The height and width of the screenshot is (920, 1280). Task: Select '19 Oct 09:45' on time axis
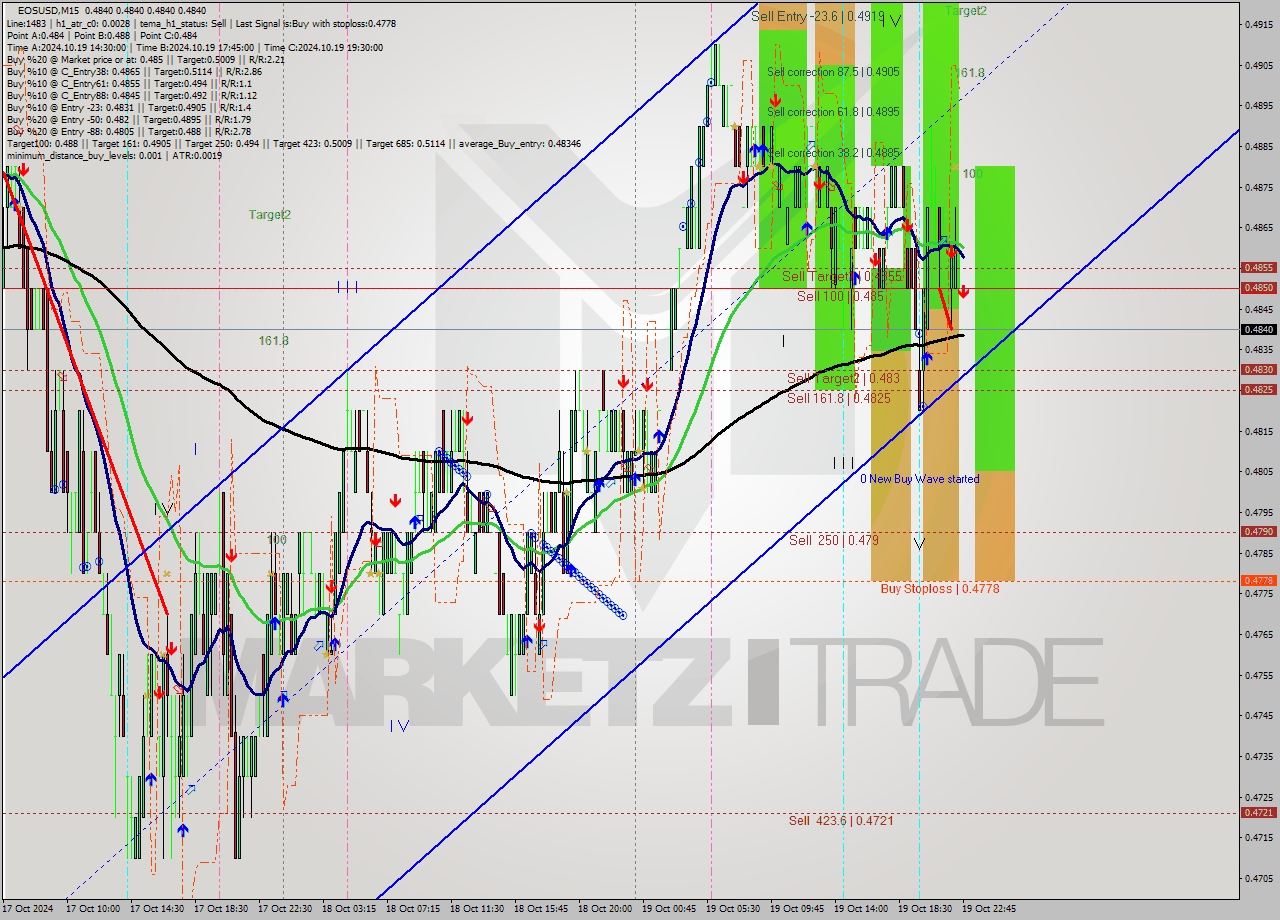pos(796,909)
